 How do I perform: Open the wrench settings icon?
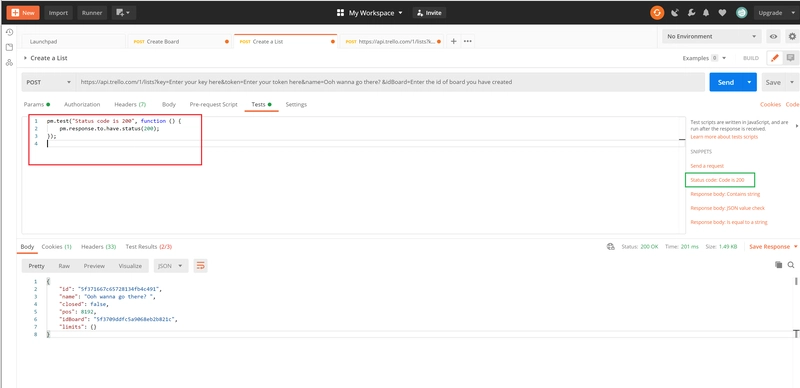(691, 13)
